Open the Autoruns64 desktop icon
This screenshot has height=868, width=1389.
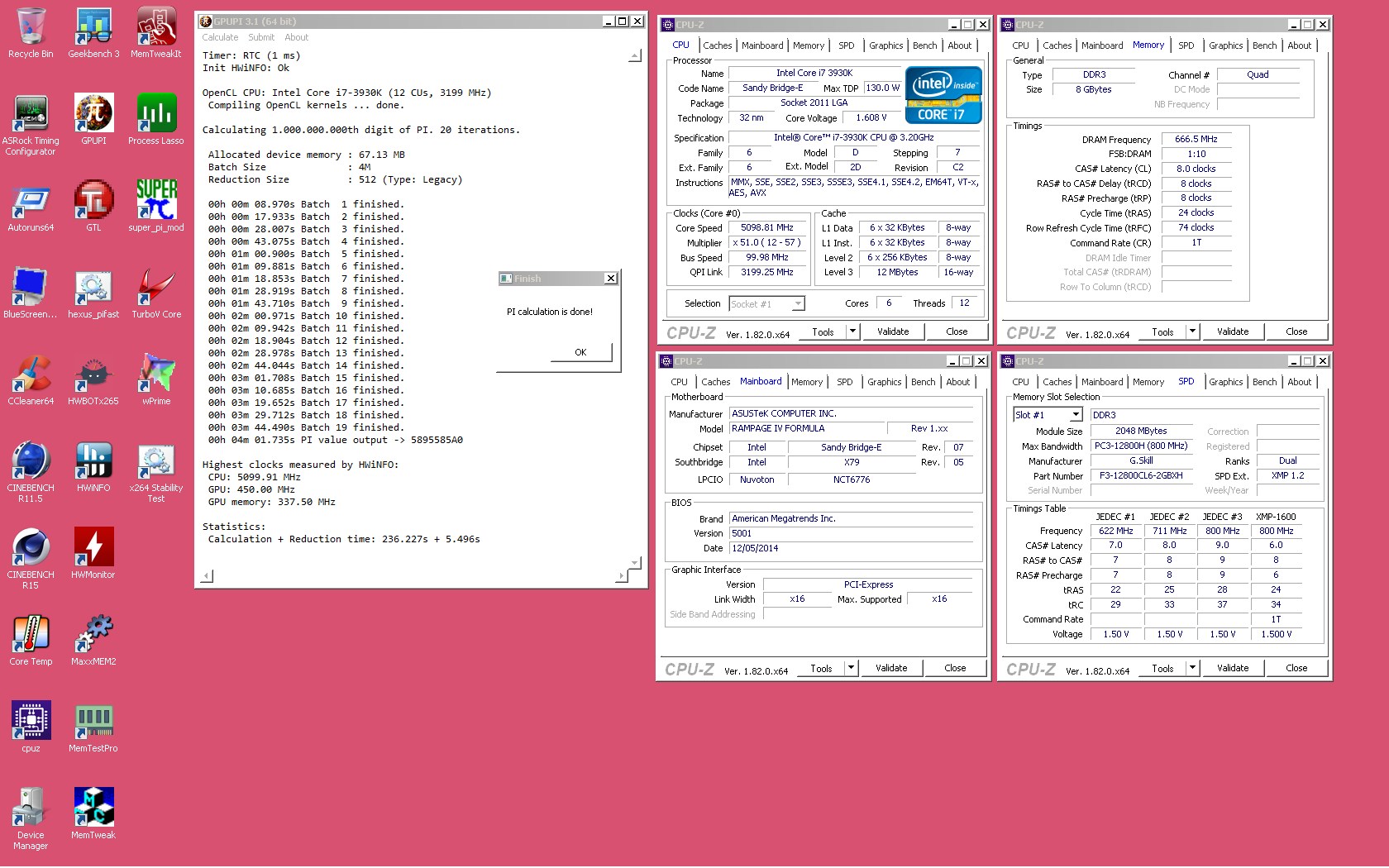31,207
